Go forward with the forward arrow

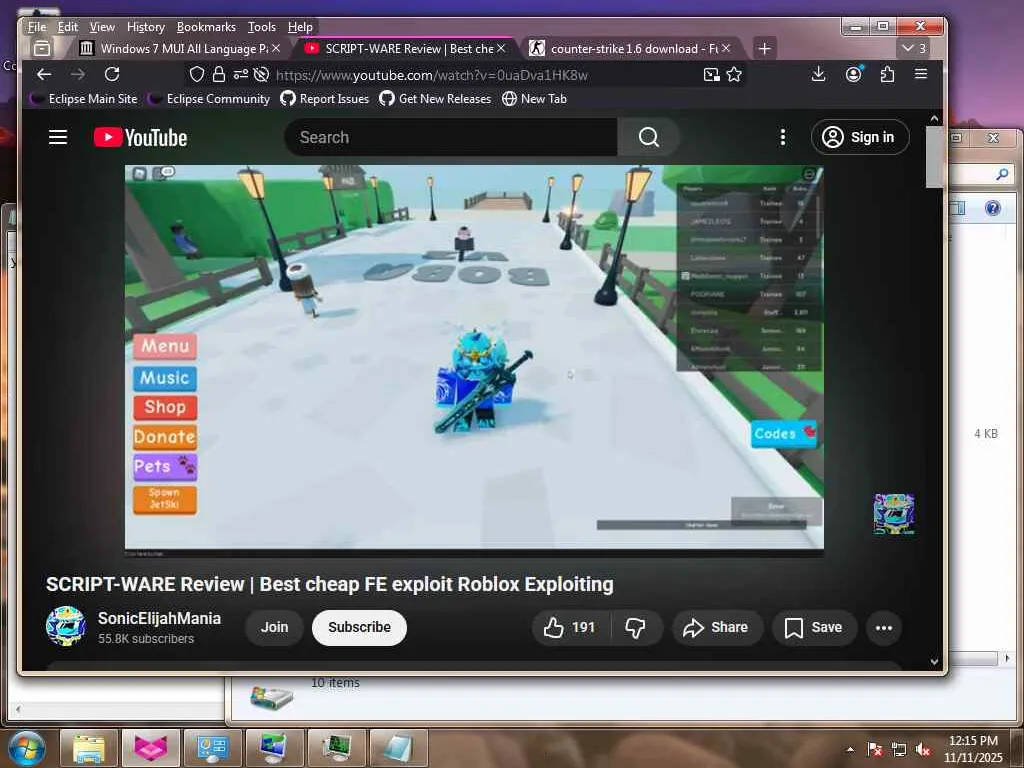pos(78,74)
